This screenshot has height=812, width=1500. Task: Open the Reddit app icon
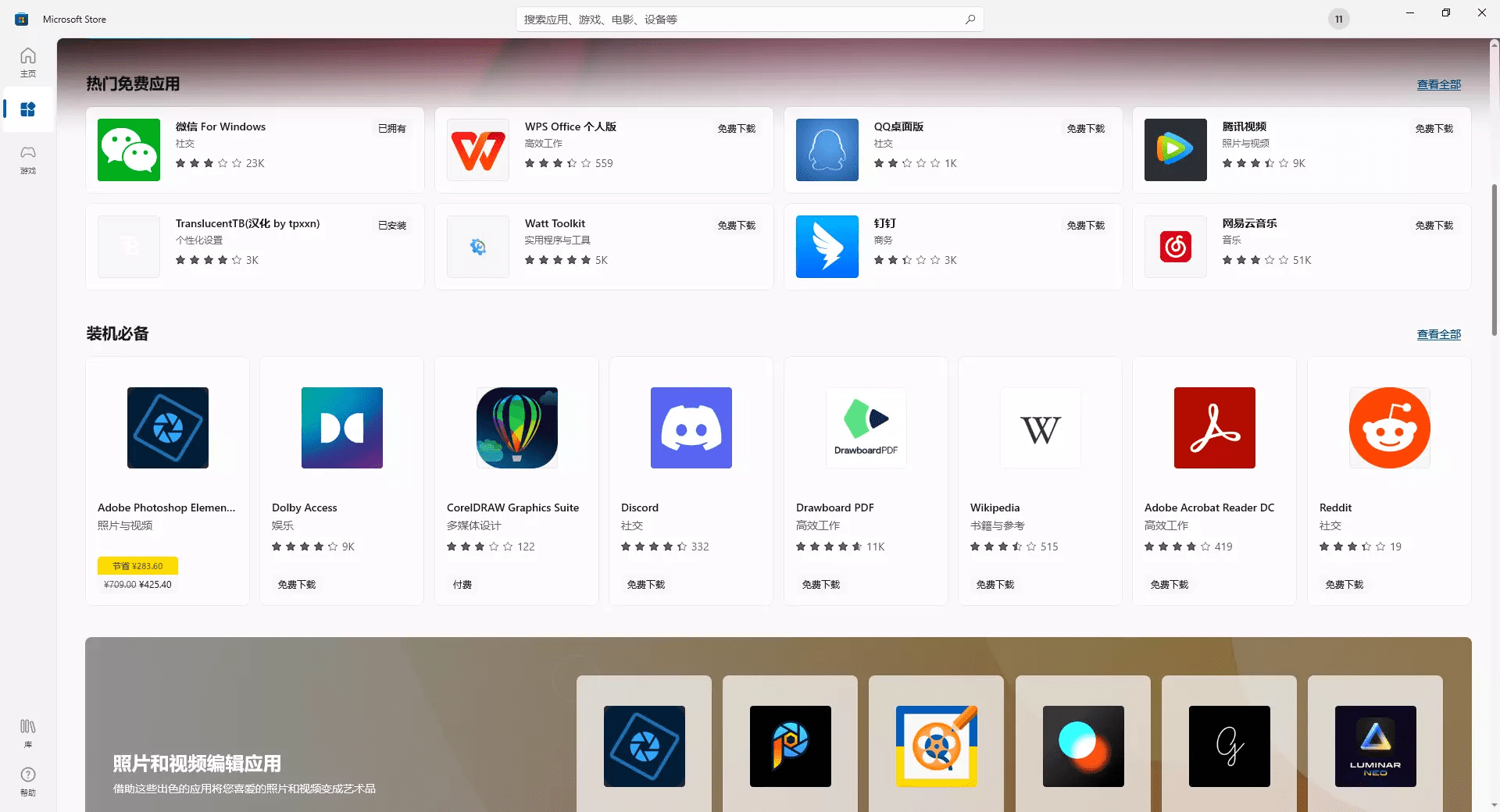(x=1390, y=428)
